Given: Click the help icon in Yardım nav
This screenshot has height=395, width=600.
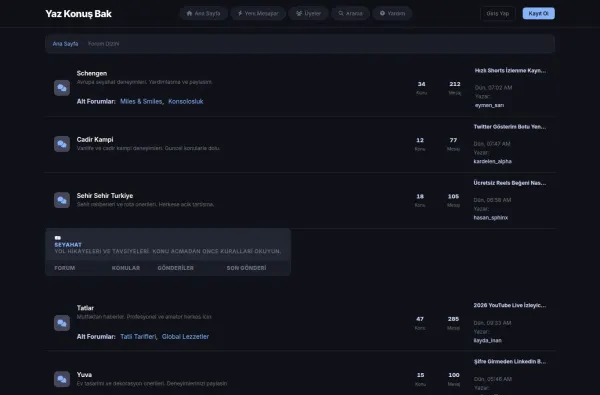Looking at the screenshot, I should [x=382, y=13].
